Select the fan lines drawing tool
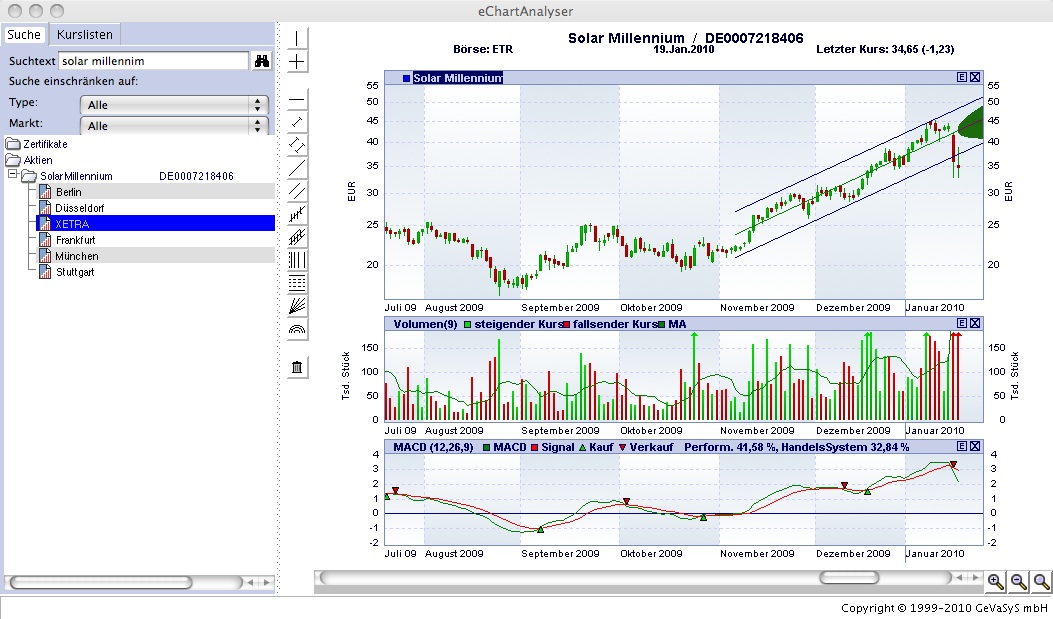Screen dimensions: 1053x619 pyautogui.click(x=297, y=306)
